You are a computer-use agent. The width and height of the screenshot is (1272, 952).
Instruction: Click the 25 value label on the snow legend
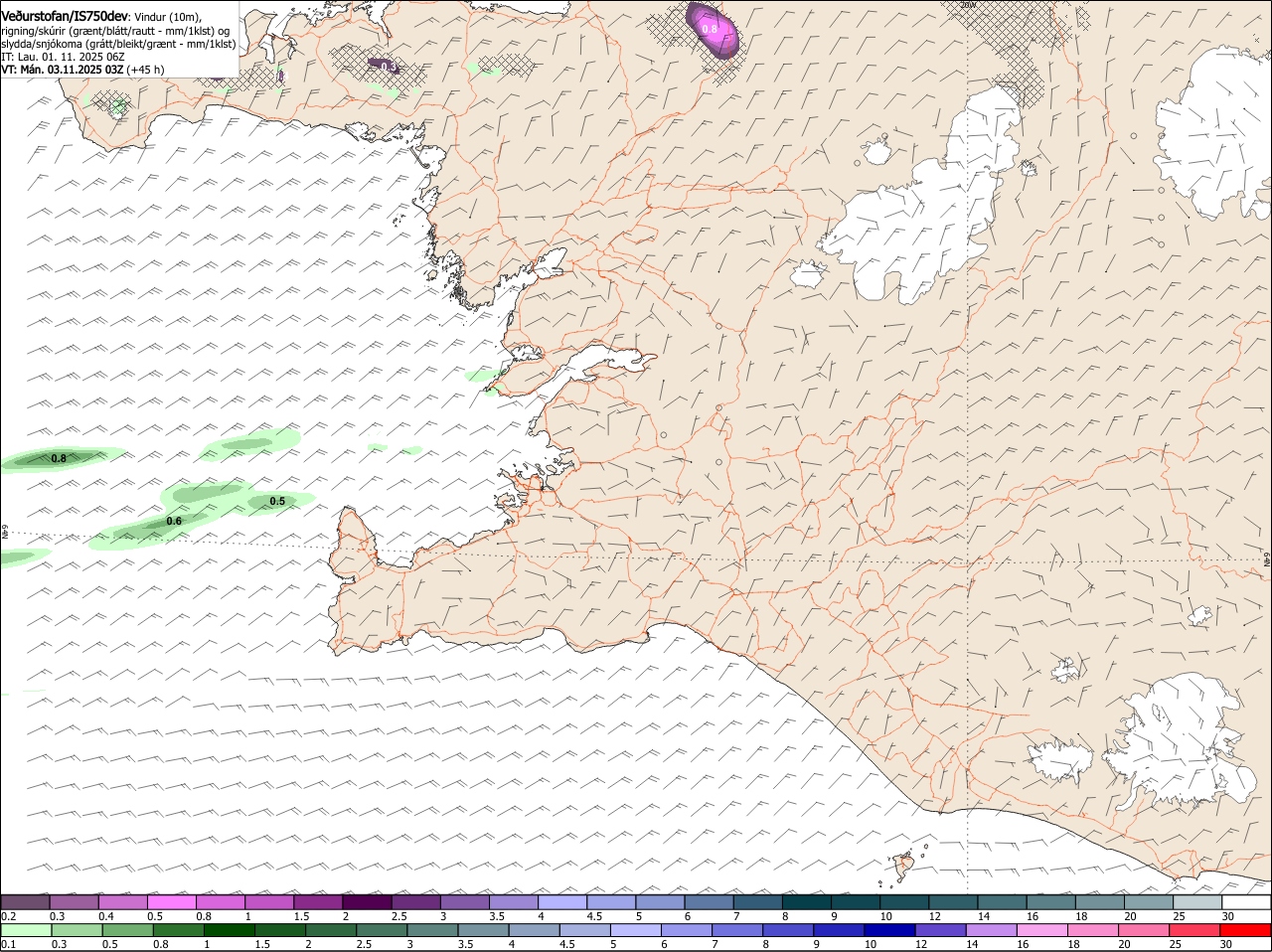pos(1179,916)
